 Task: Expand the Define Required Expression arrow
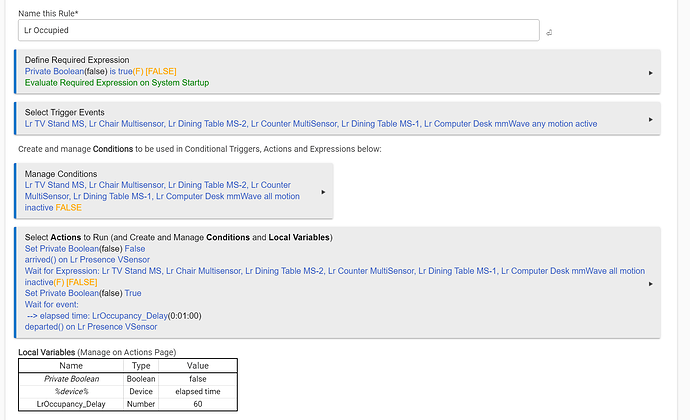coord(651,72)
